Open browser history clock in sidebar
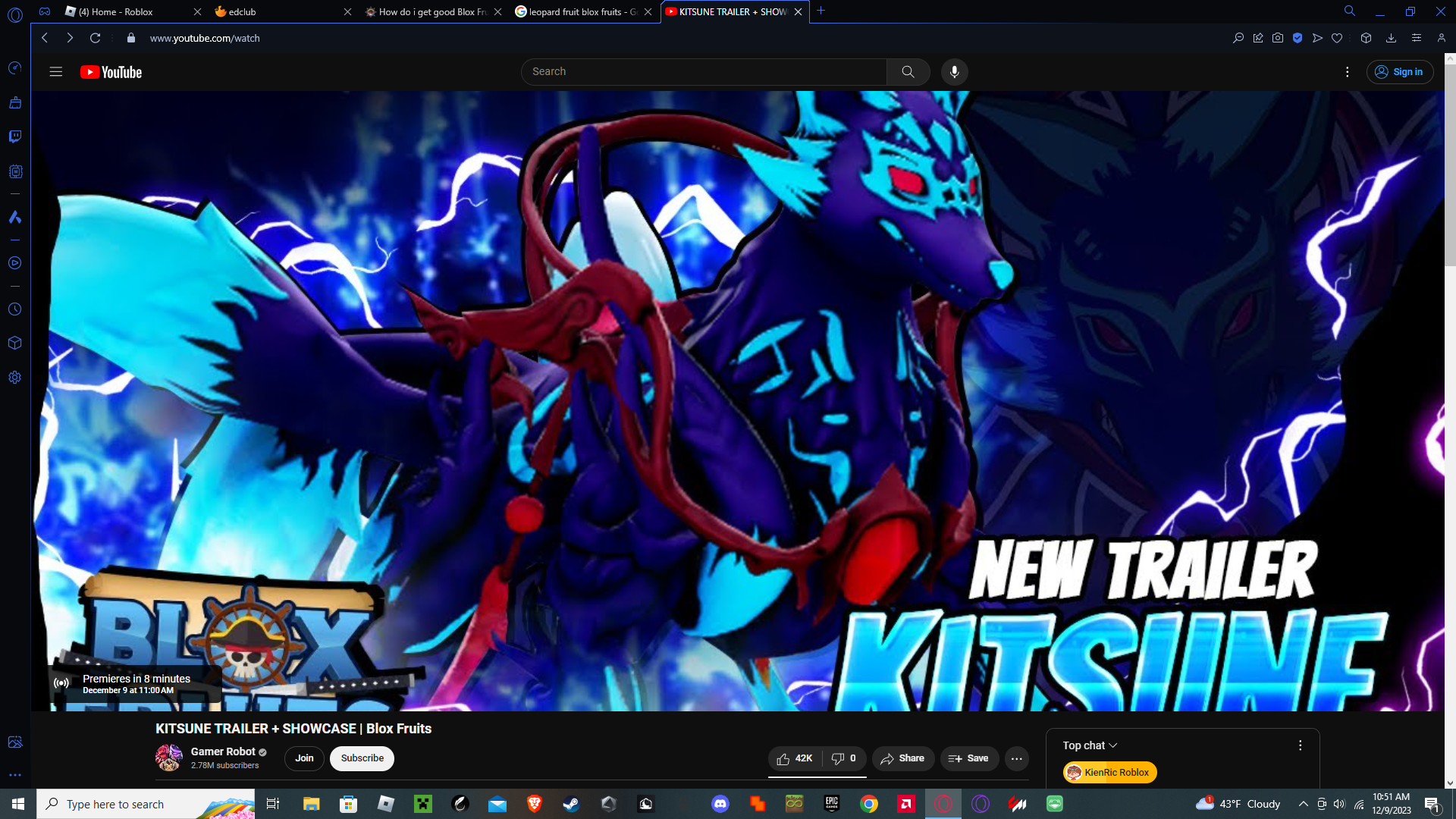The width and height of the screenshot is (1456, 819). pyautogui.click(x=14, y=309)
